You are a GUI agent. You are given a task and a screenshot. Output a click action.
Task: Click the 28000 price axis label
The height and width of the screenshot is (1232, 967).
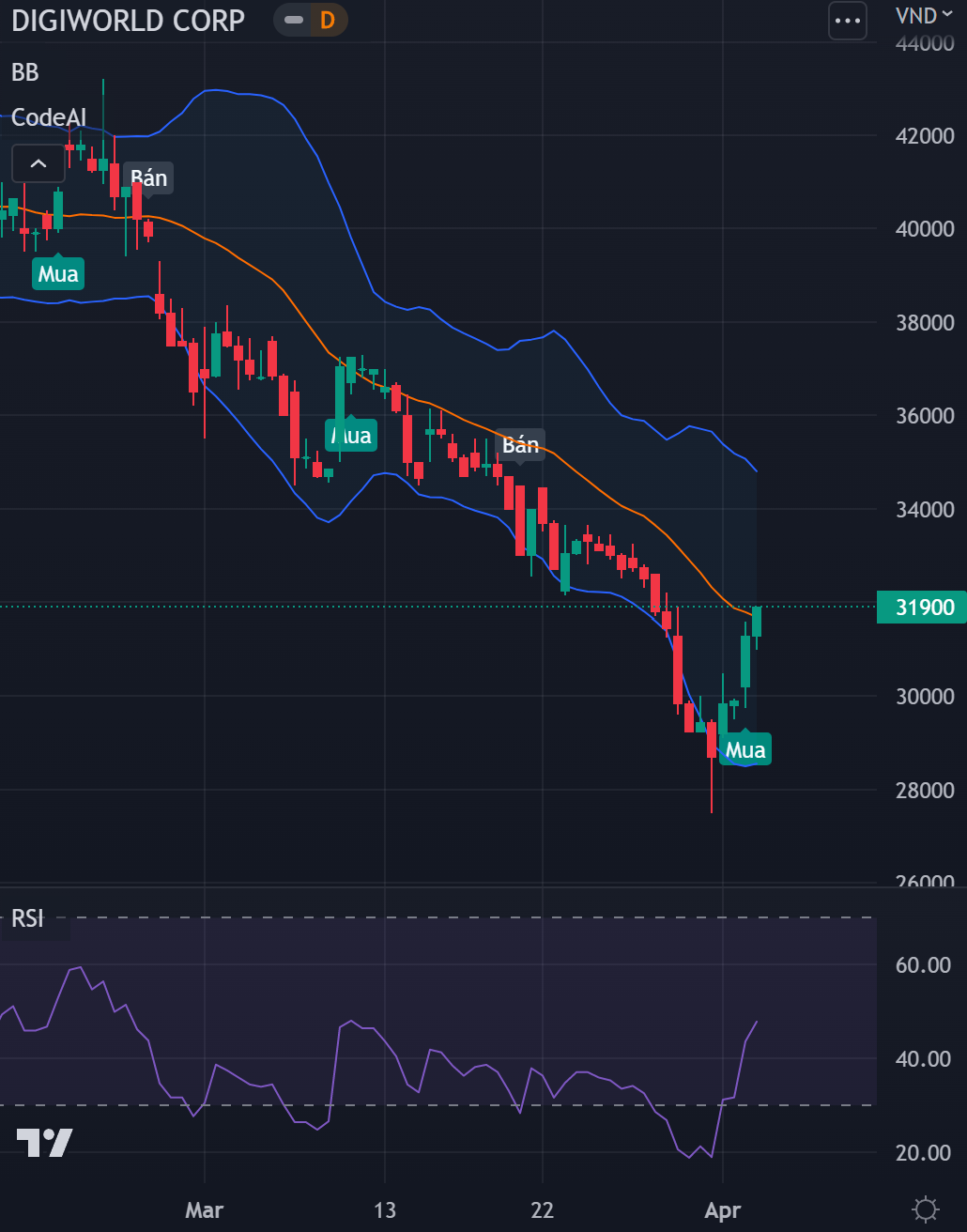click(925, 791)
